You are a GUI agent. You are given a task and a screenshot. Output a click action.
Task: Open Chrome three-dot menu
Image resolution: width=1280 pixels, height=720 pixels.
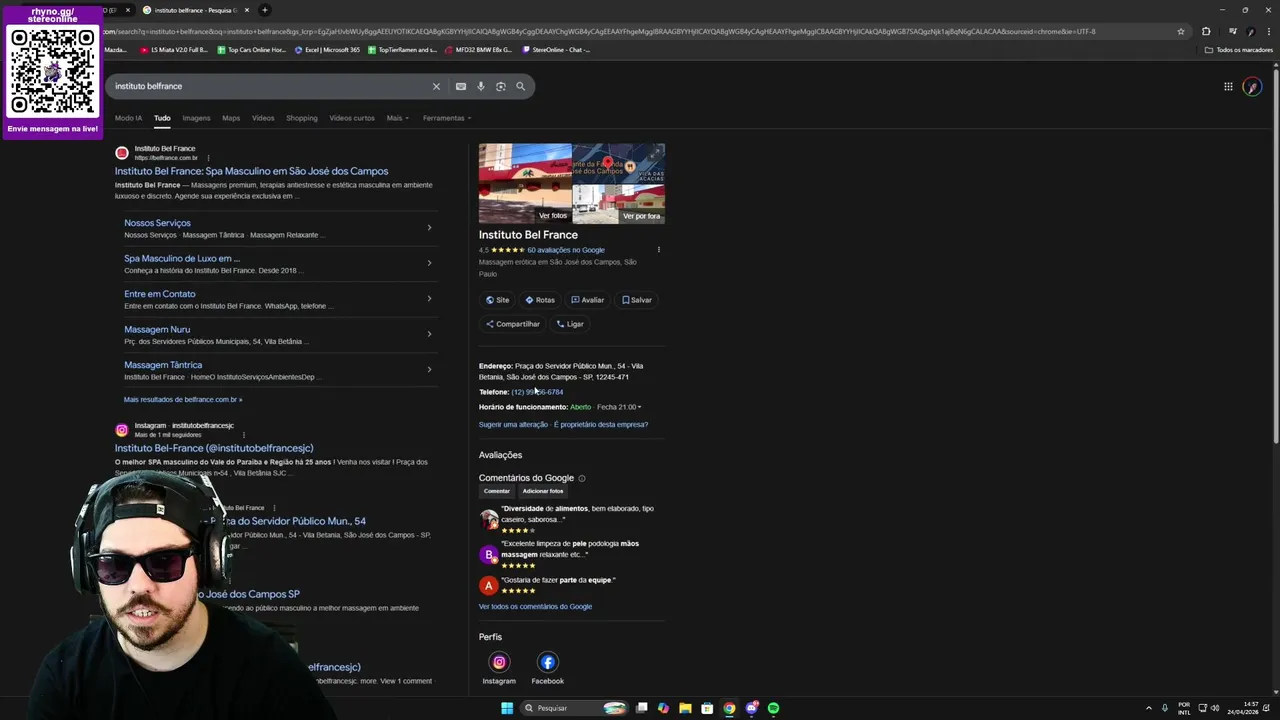point(1270,31)
